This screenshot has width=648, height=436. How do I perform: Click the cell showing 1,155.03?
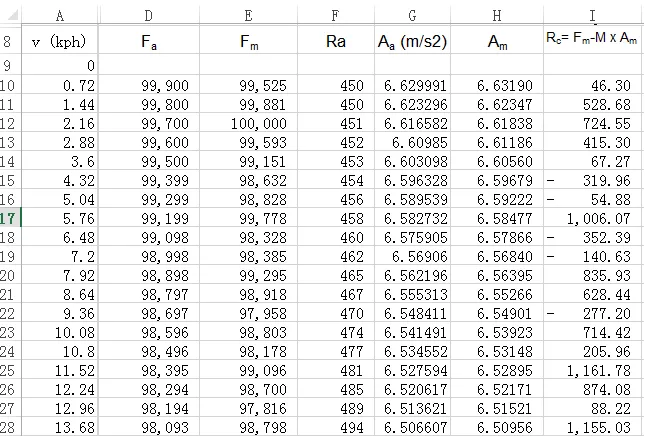593,427
